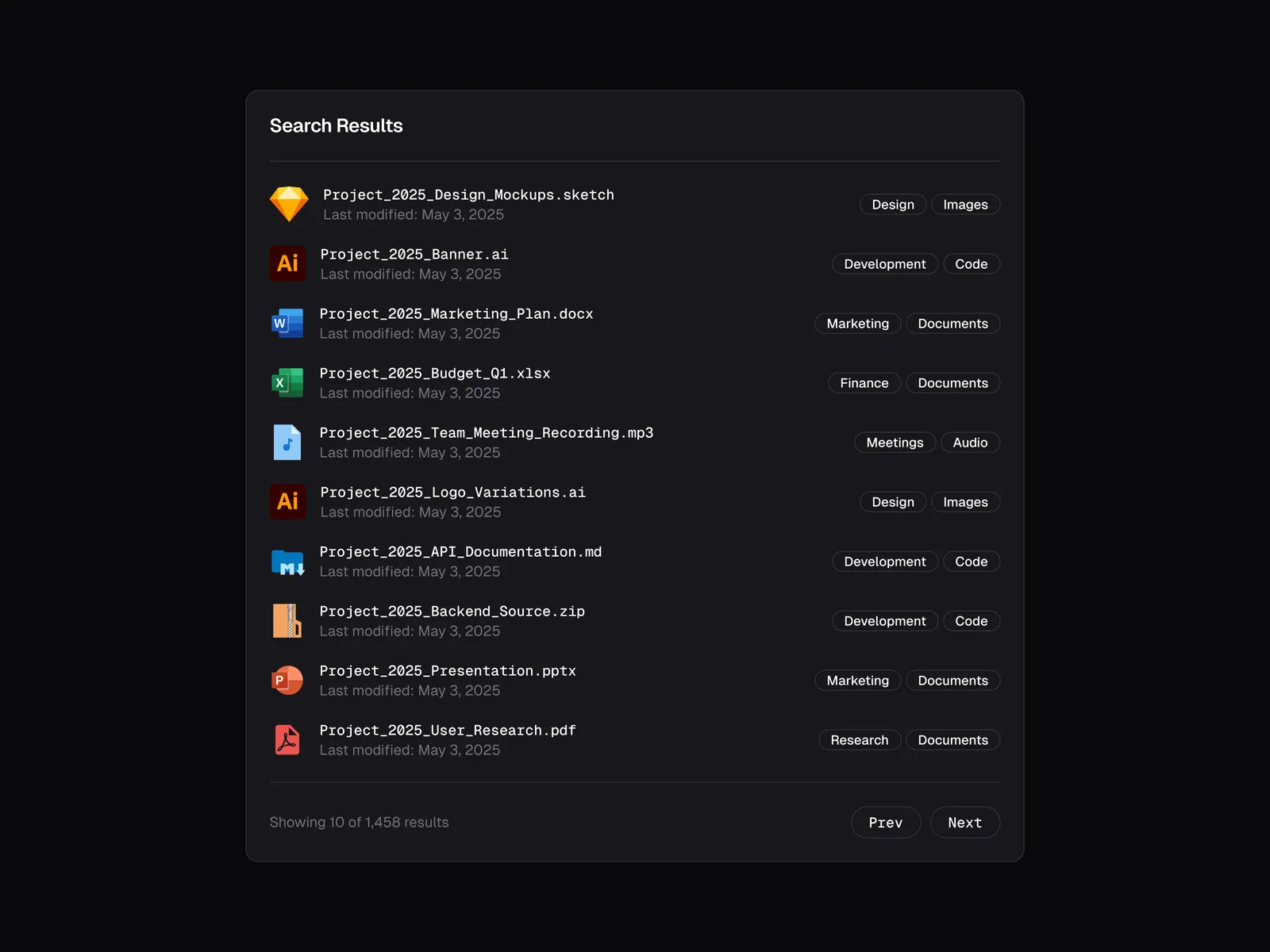The image size is (1270, 952).
Task: Go back with the Prev button
Action: 885,823
